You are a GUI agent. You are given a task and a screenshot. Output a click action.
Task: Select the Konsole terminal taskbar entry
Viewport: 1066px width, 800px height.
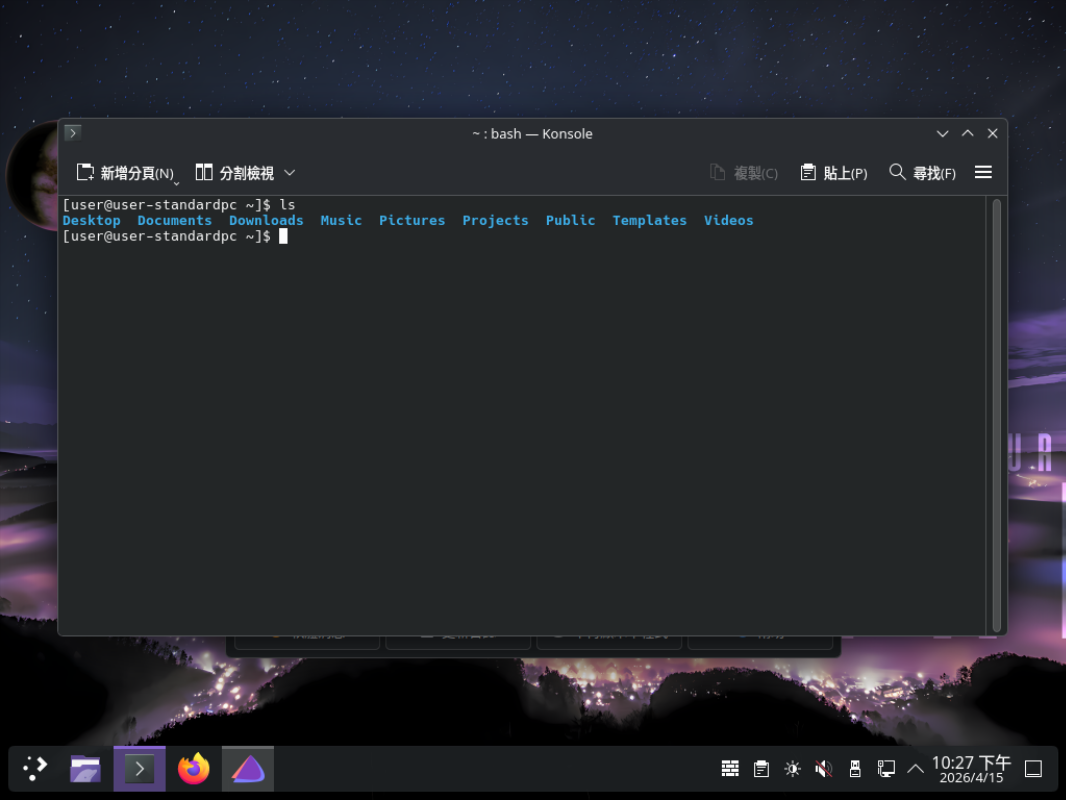139,768
